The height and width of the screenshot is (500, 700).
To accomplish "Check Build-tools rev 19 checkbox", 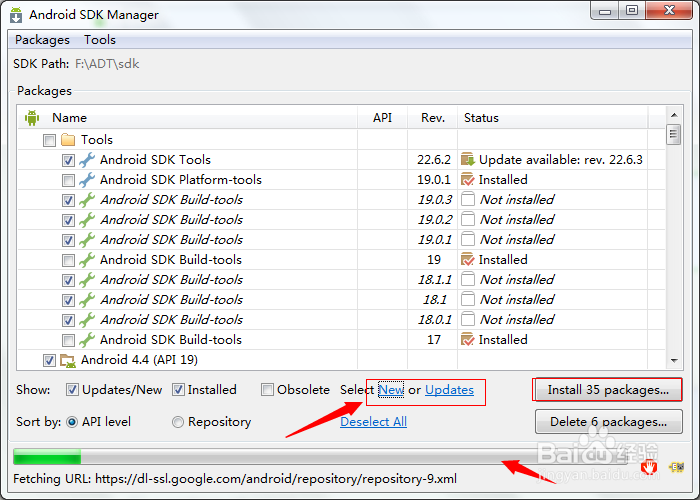I will tap(68, 260).
